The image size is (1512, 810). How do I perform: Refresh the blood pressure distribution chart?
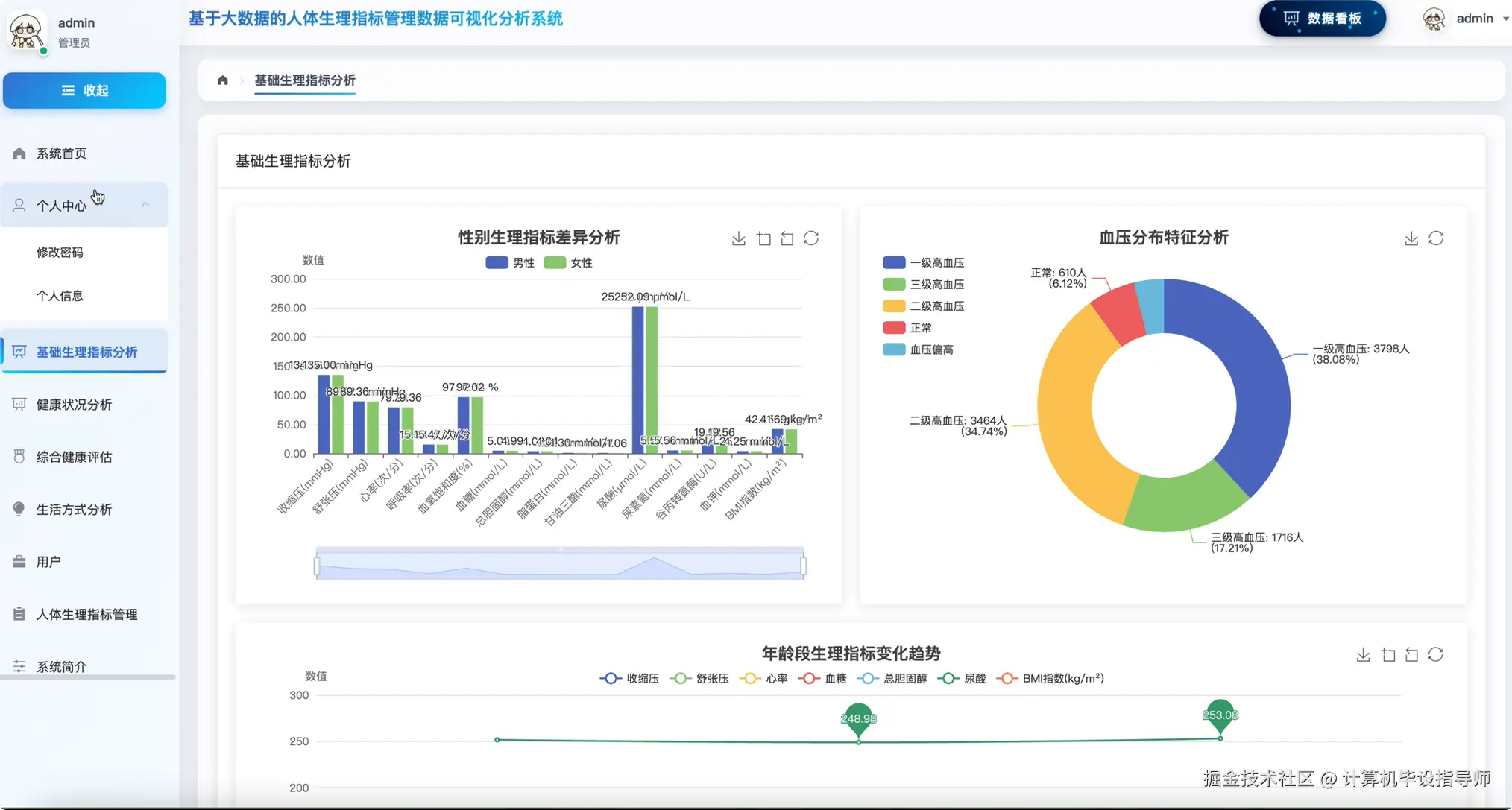click(x=1436, y=238)
